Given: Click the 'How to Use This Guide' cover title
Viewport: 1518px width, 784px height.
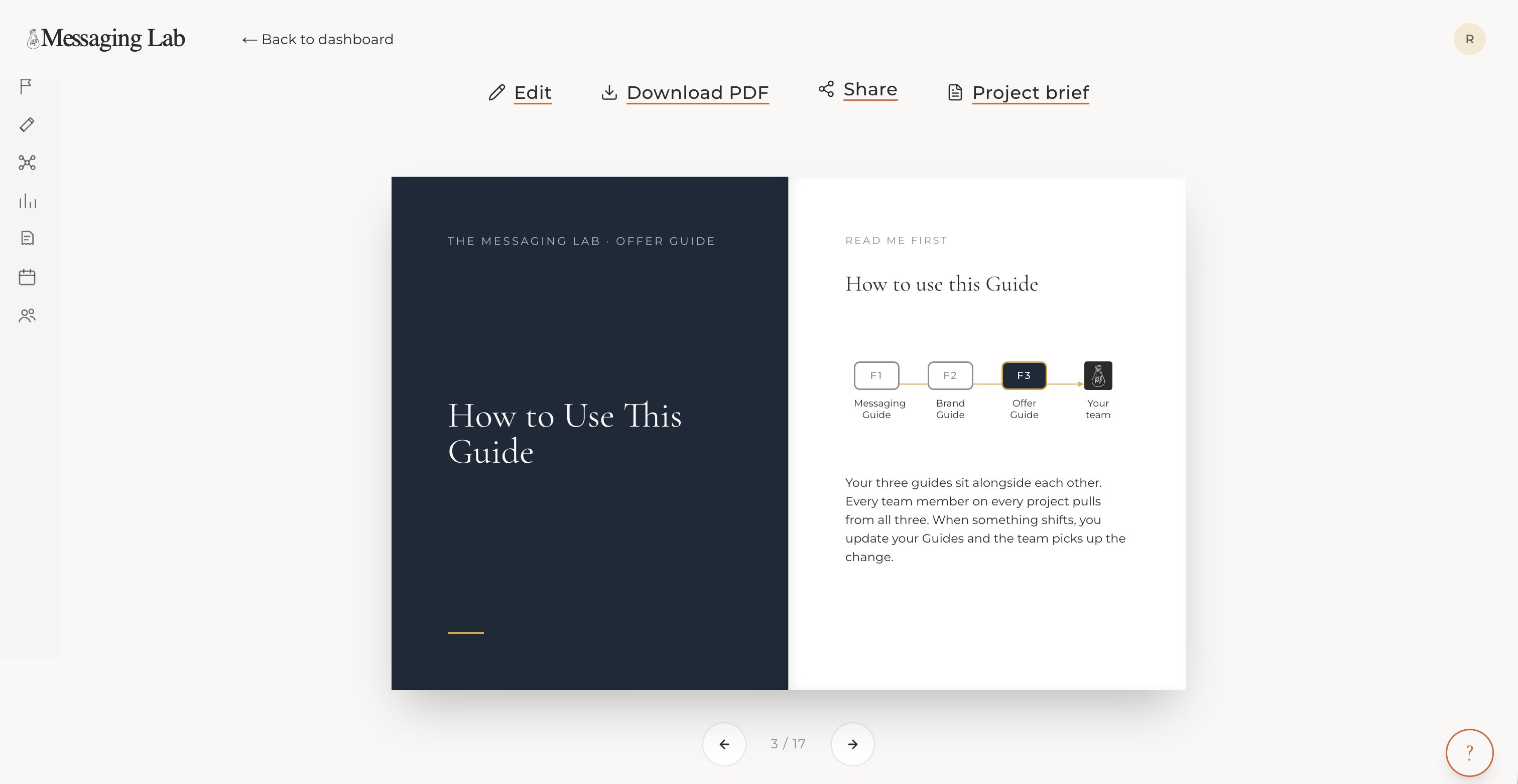Looking at the screenshot, I should point(565,434).
